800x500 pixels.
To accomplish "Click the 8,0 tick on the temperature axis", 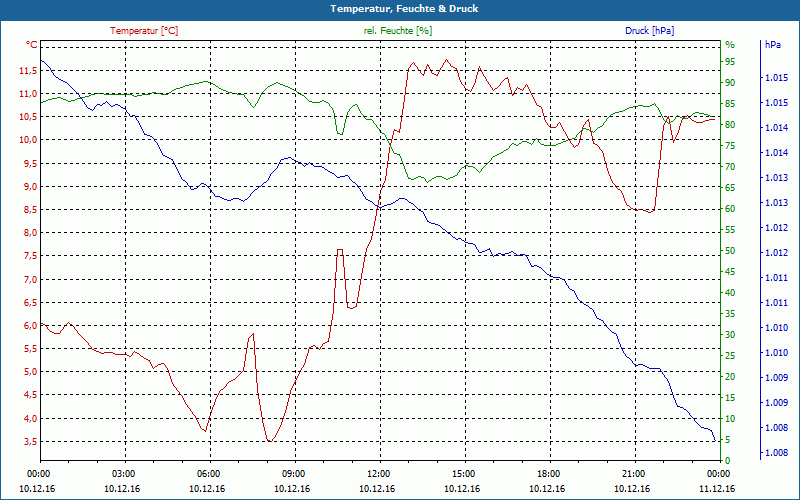I will 30,233.
